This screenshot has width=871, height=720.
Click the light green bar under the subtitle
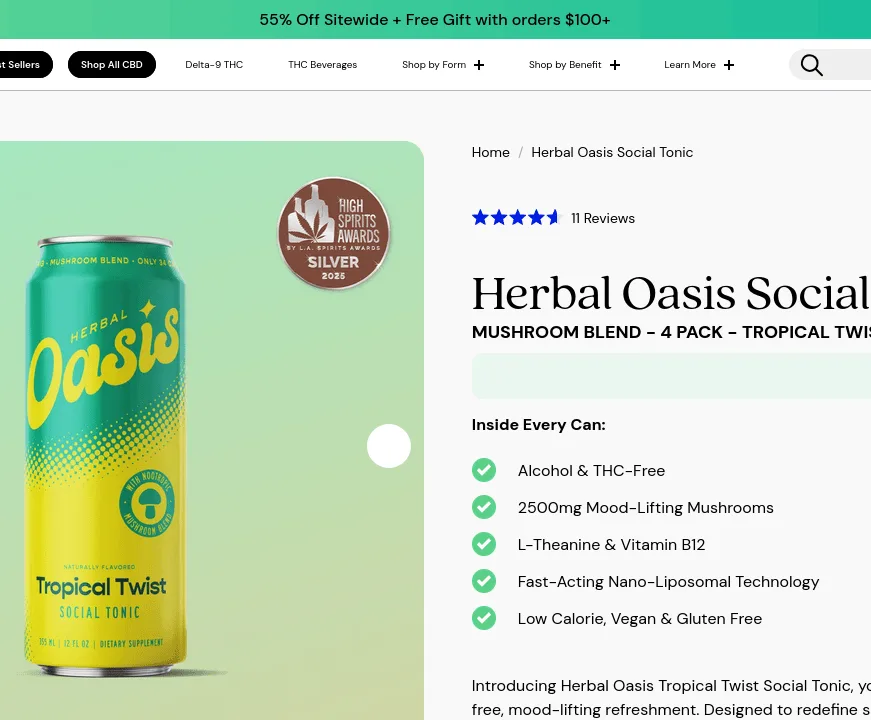(x=671, y=376)
